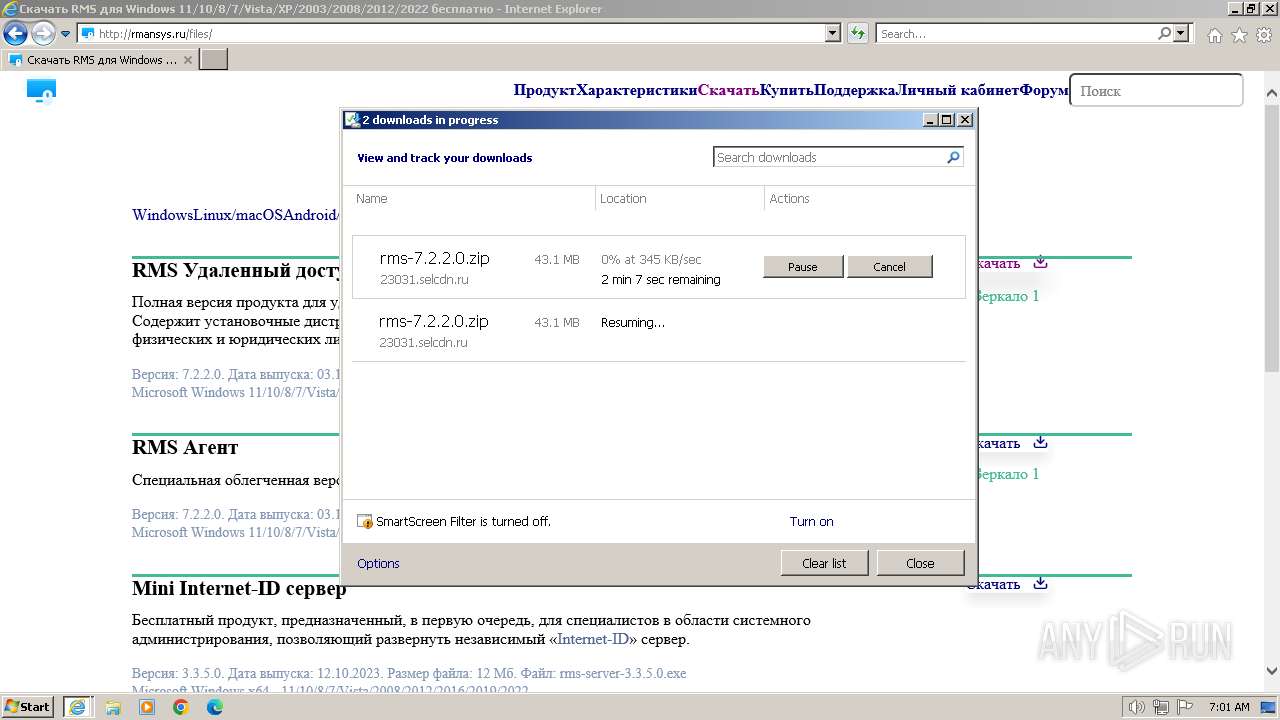Image resolution: width=1280 pixels, height=720 pixels.
Task: Cancel the rms-7.2.2.0.zip download
Action: coord(889,267)
